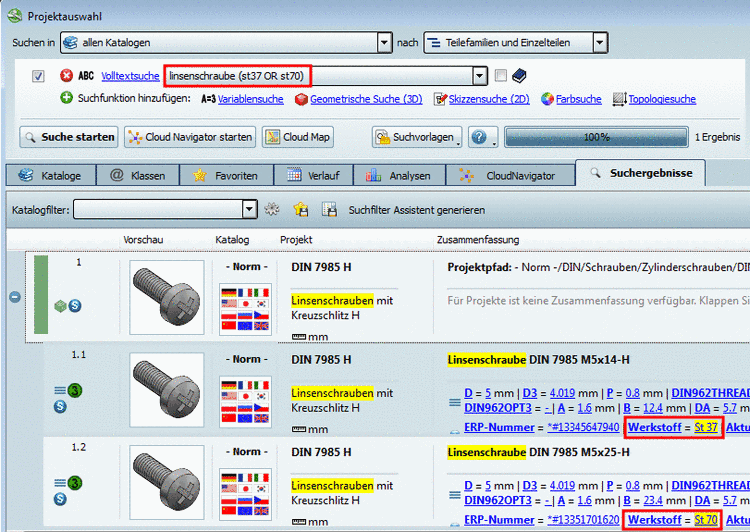Click the Topologiesuche measurement icon
The image size is (750, 532).
619,99
